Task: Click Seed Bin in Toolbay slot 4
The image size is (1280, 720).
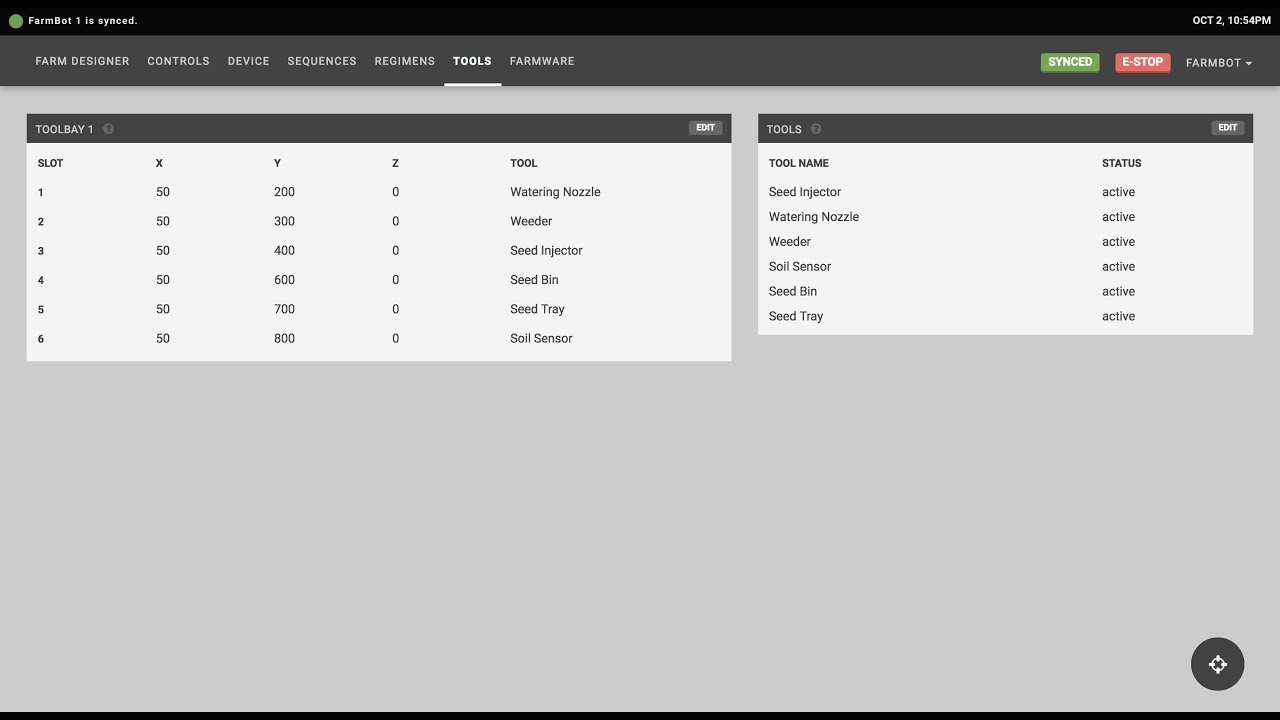Action: (x=534, y=280)
